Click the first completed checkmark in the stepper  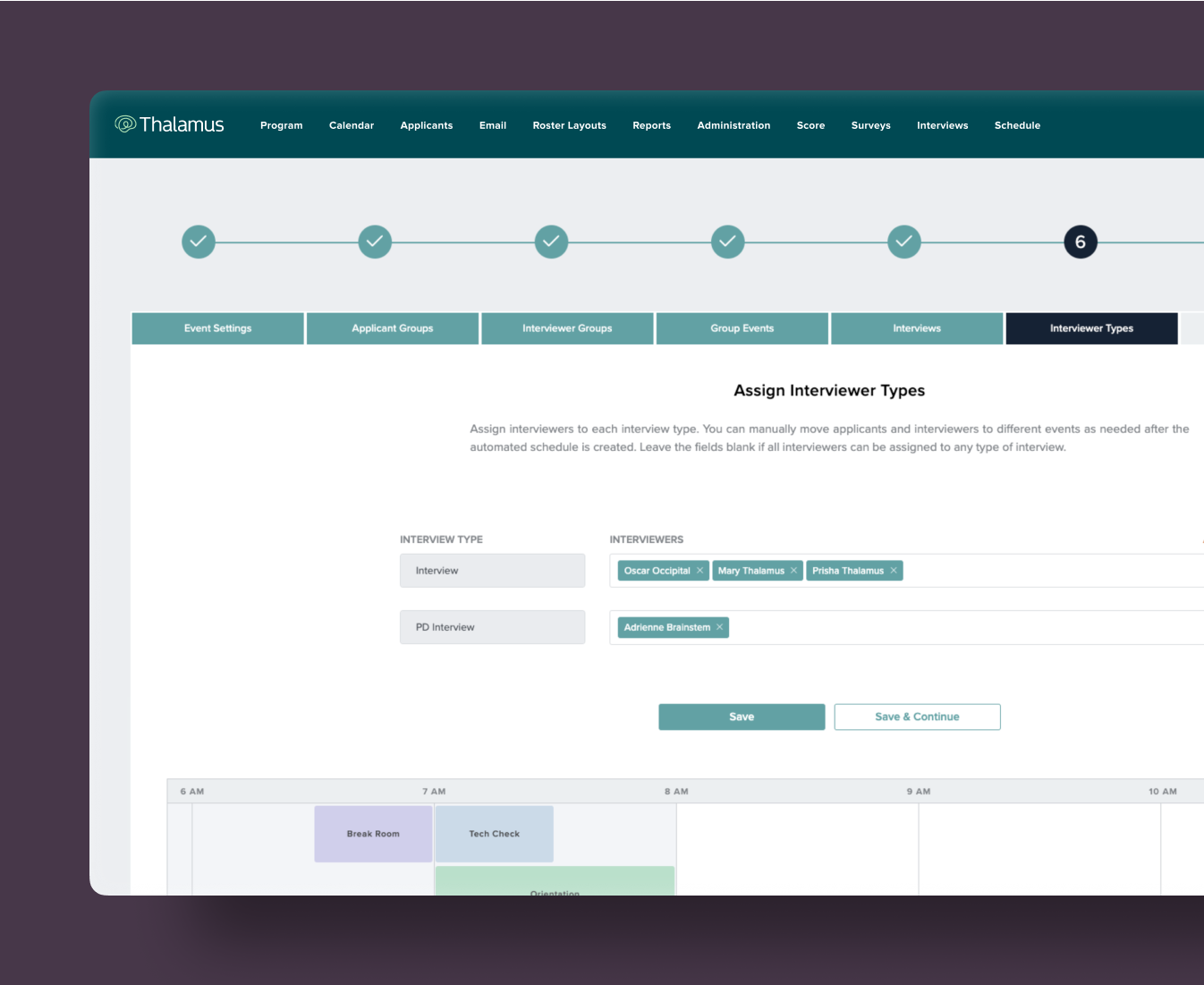click(199, 242)
